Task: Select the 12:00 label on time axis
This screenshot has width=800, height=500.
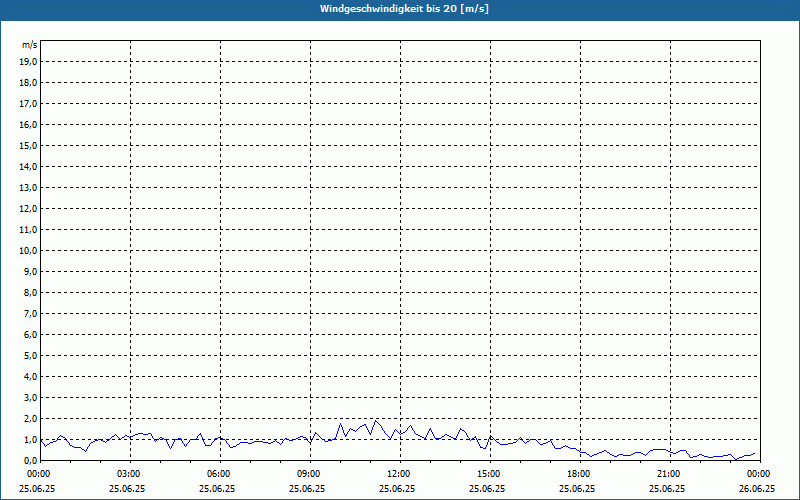Action: click(398, 474)
